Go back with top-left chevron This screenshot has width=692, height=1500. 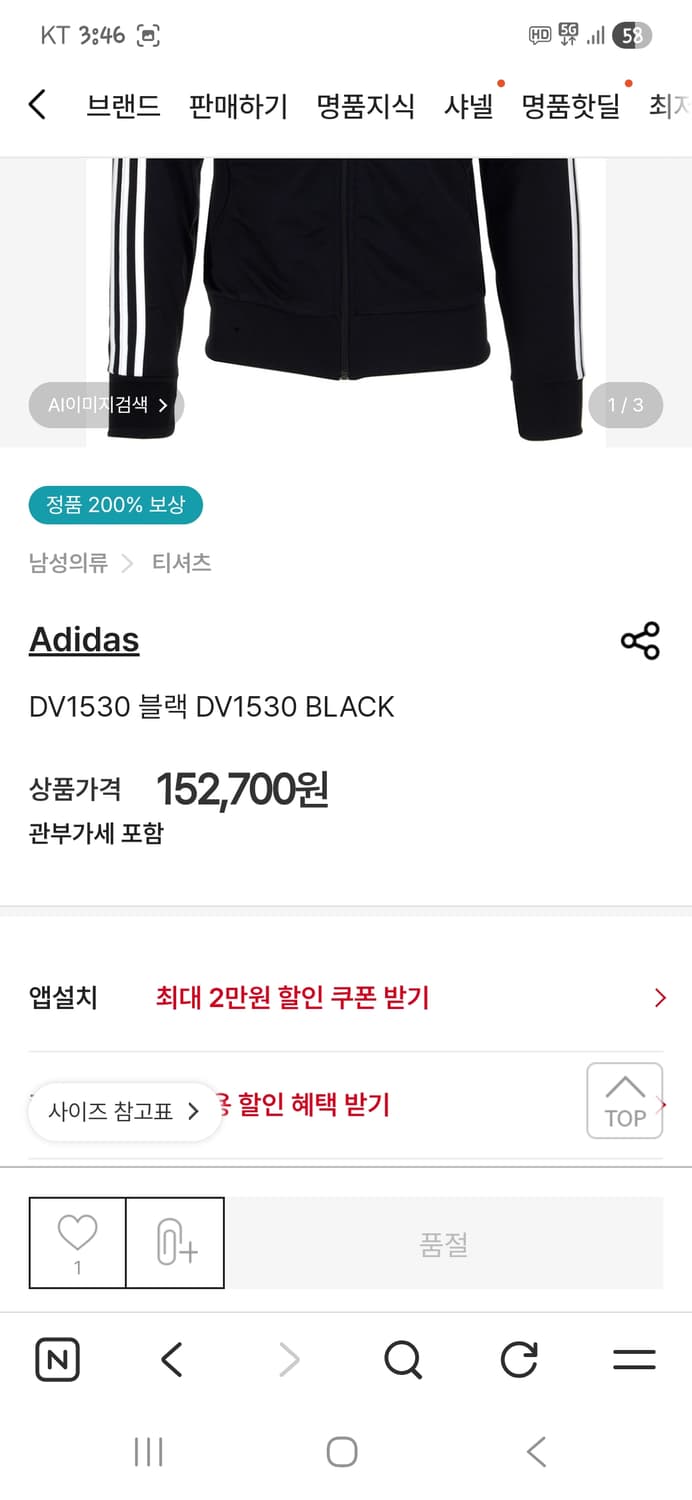click(37, 105)
